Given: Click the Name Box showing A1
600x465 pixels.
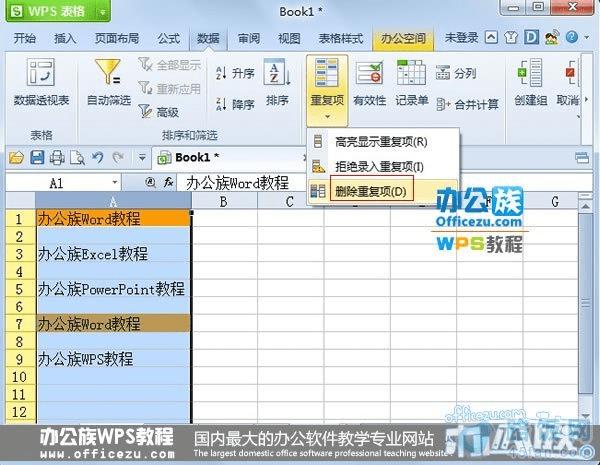Looking at the screenshot, I should tap(56, 183).
